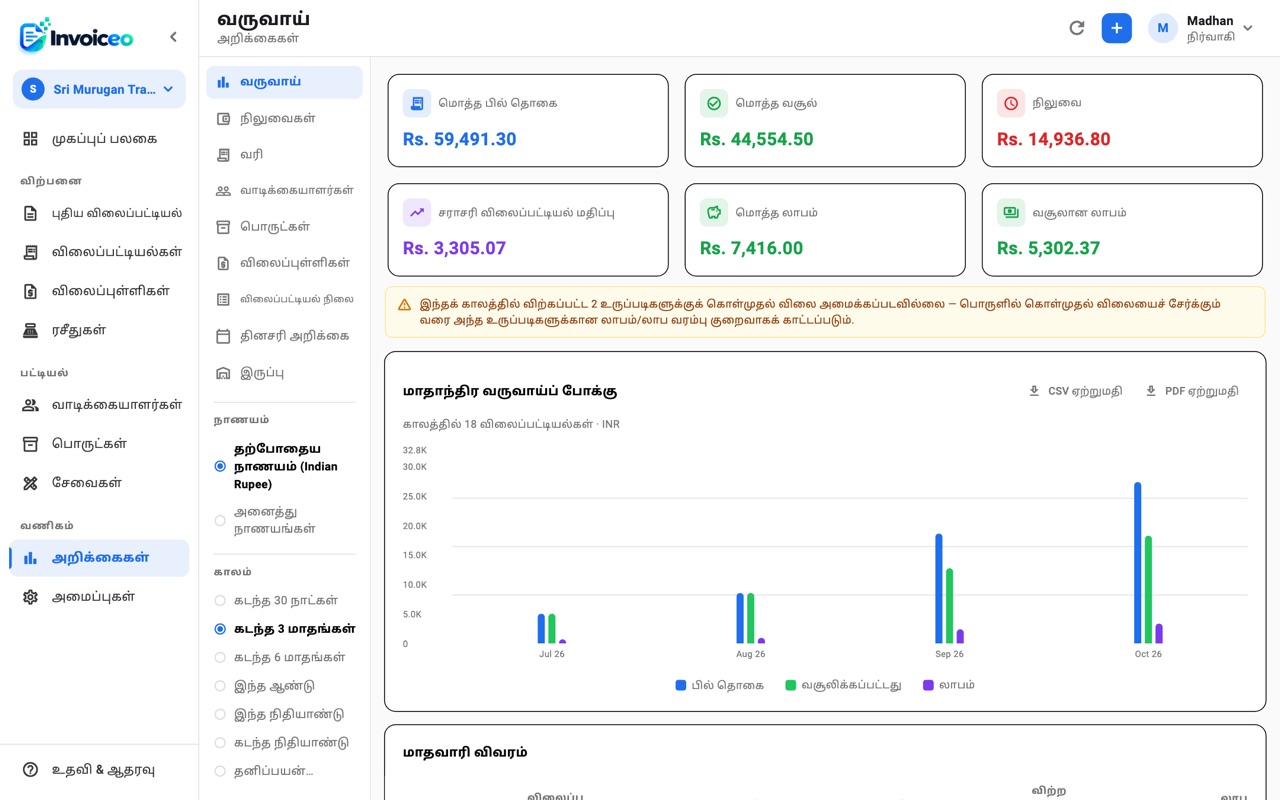Click the purple லாபம் legend swatch
Viewport: 1280px width, 800px height.
tap(928, 685)
